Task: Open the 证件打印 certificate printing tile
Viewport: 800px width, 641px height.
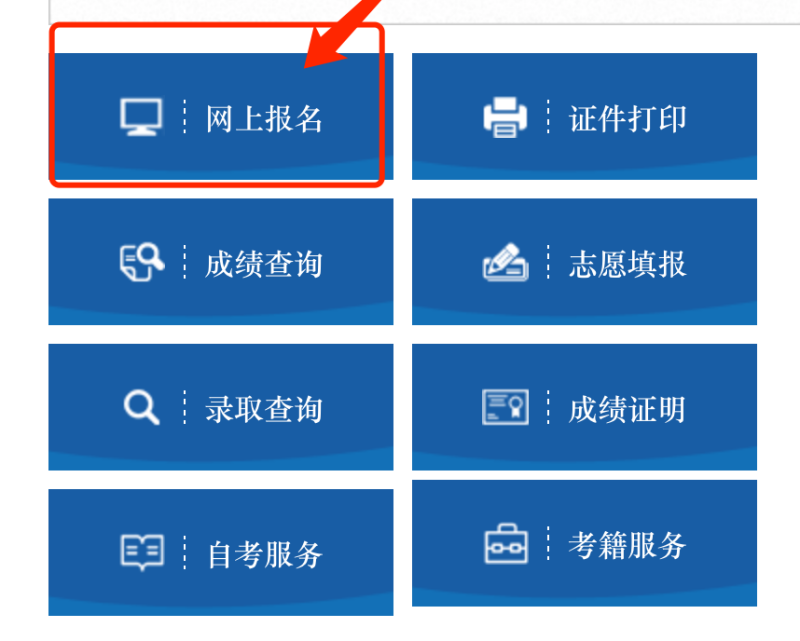Action: pos(584,116)
